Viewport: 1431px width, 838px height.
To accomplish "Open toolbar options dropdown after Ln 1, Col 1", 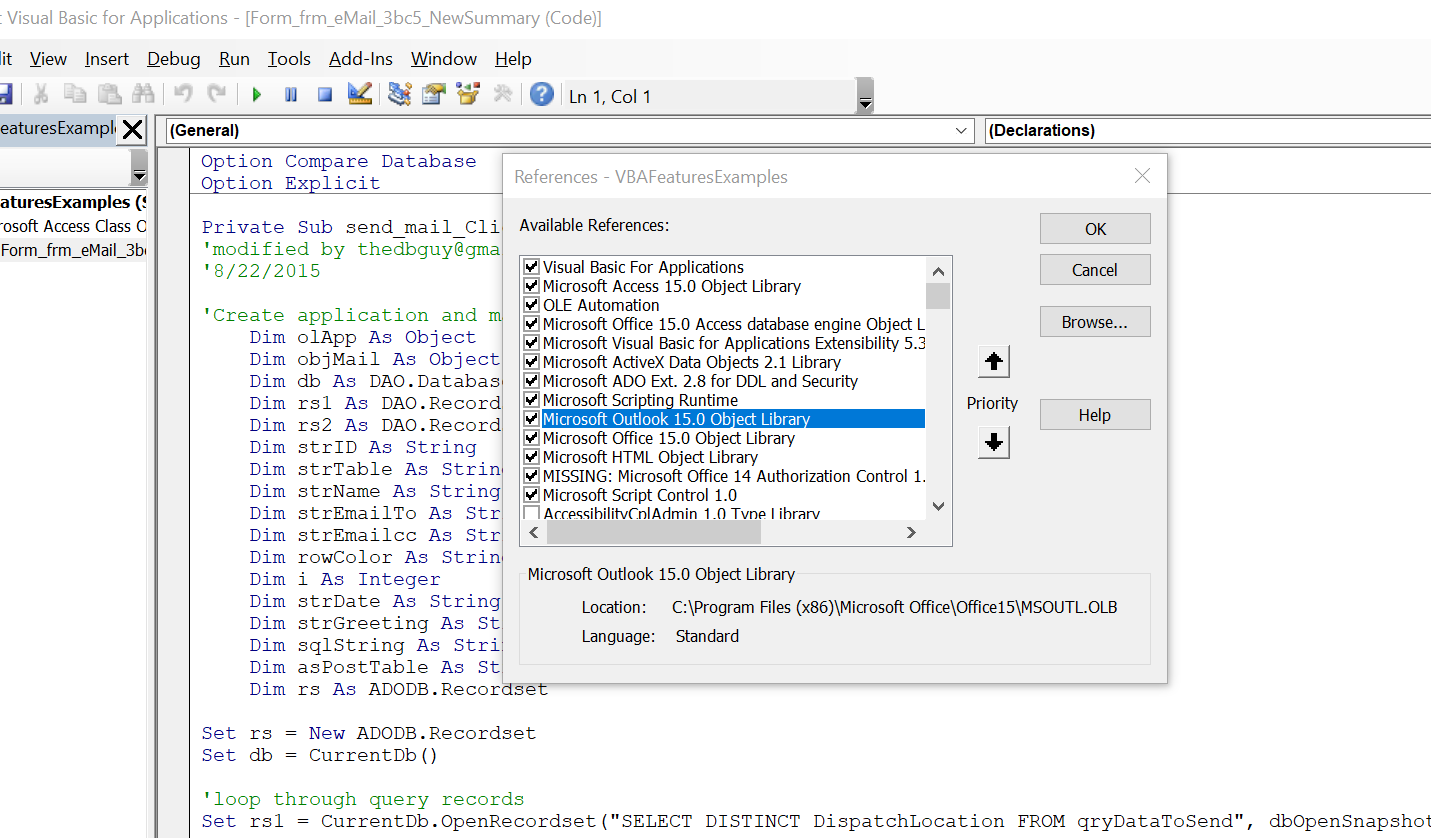I will point(866,98).
